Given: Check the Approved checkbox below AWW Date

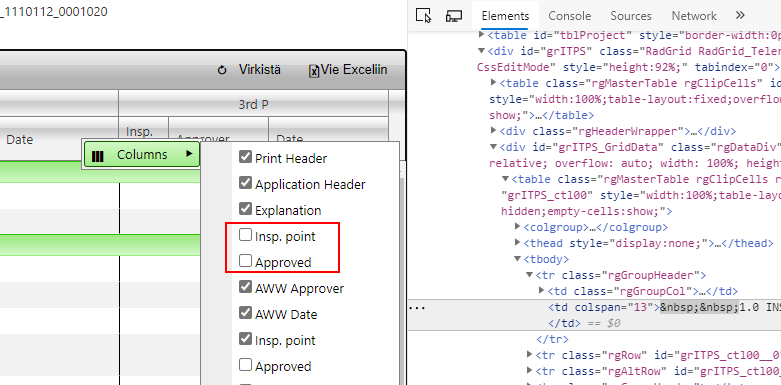Looking at the screenshot, I should [245, 365].
